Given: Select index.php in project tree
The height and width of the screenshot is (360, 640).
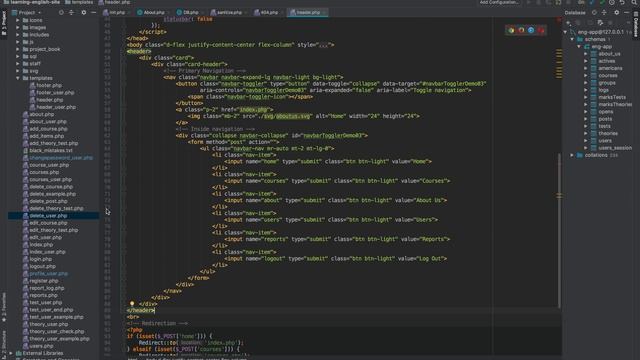Looking at the screenshot, I should pyautogui.click(x=41, y=244).
